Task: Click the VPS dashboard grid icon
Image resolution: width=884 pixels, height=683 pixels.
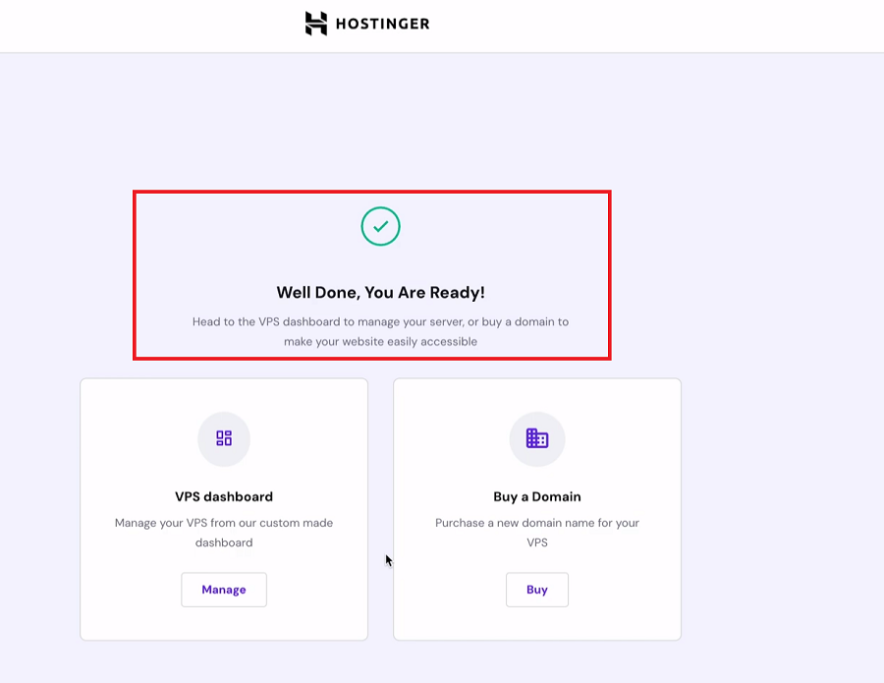Action: 224,438
